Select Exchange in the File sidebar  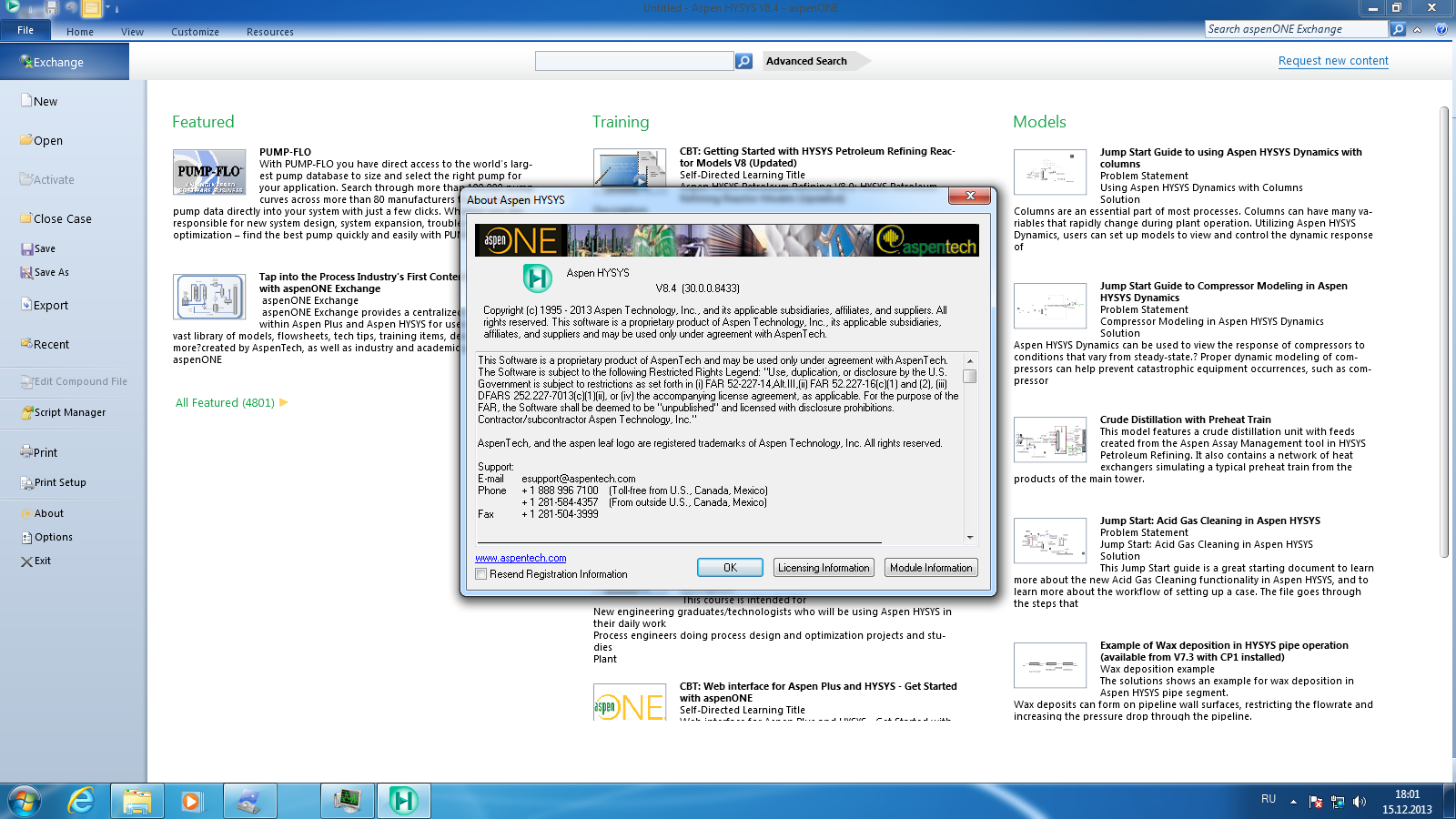[x=65, y=62]
